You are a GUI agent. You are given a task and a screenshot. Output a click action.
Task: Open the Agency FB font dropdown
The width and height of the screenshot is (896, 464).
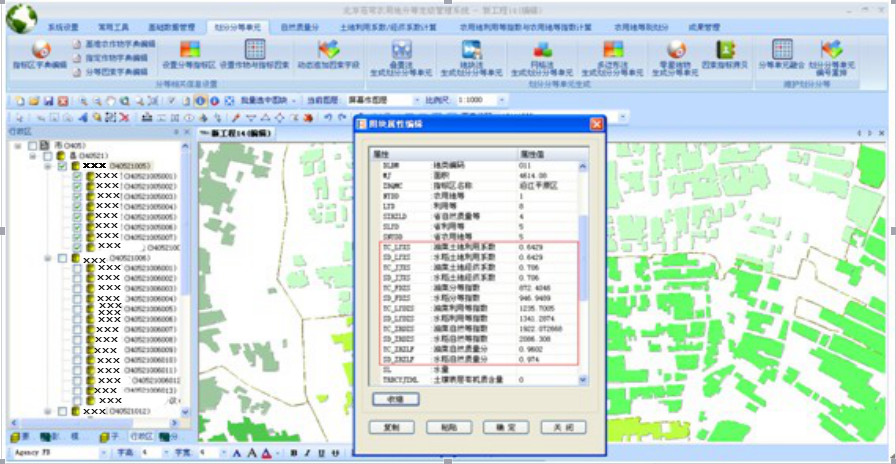tap(97, 453)
